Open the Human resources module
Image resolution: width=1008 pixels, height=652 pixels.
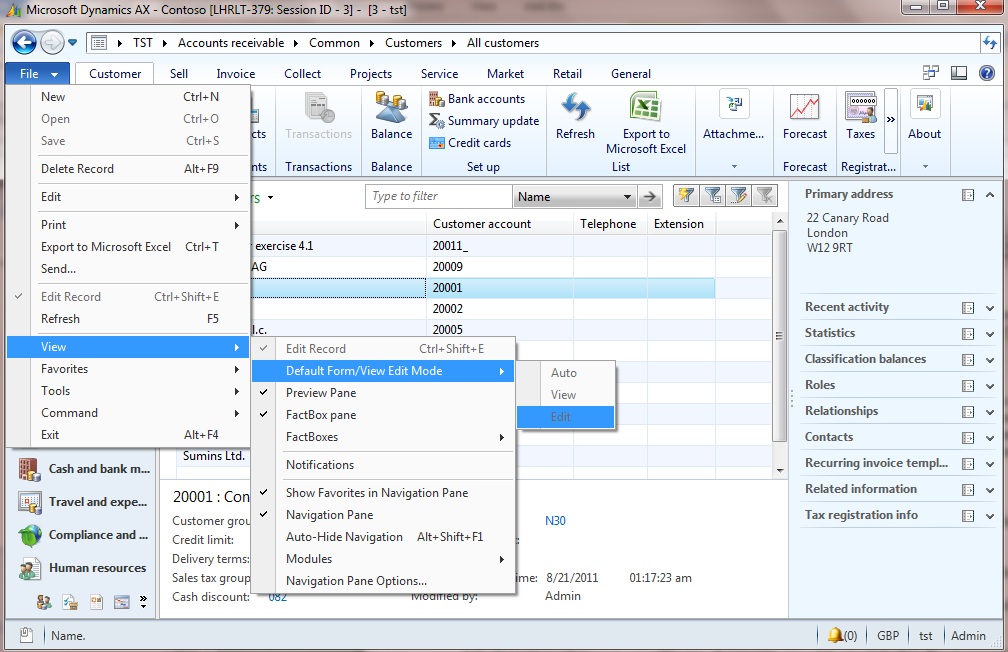click(82, 568)
